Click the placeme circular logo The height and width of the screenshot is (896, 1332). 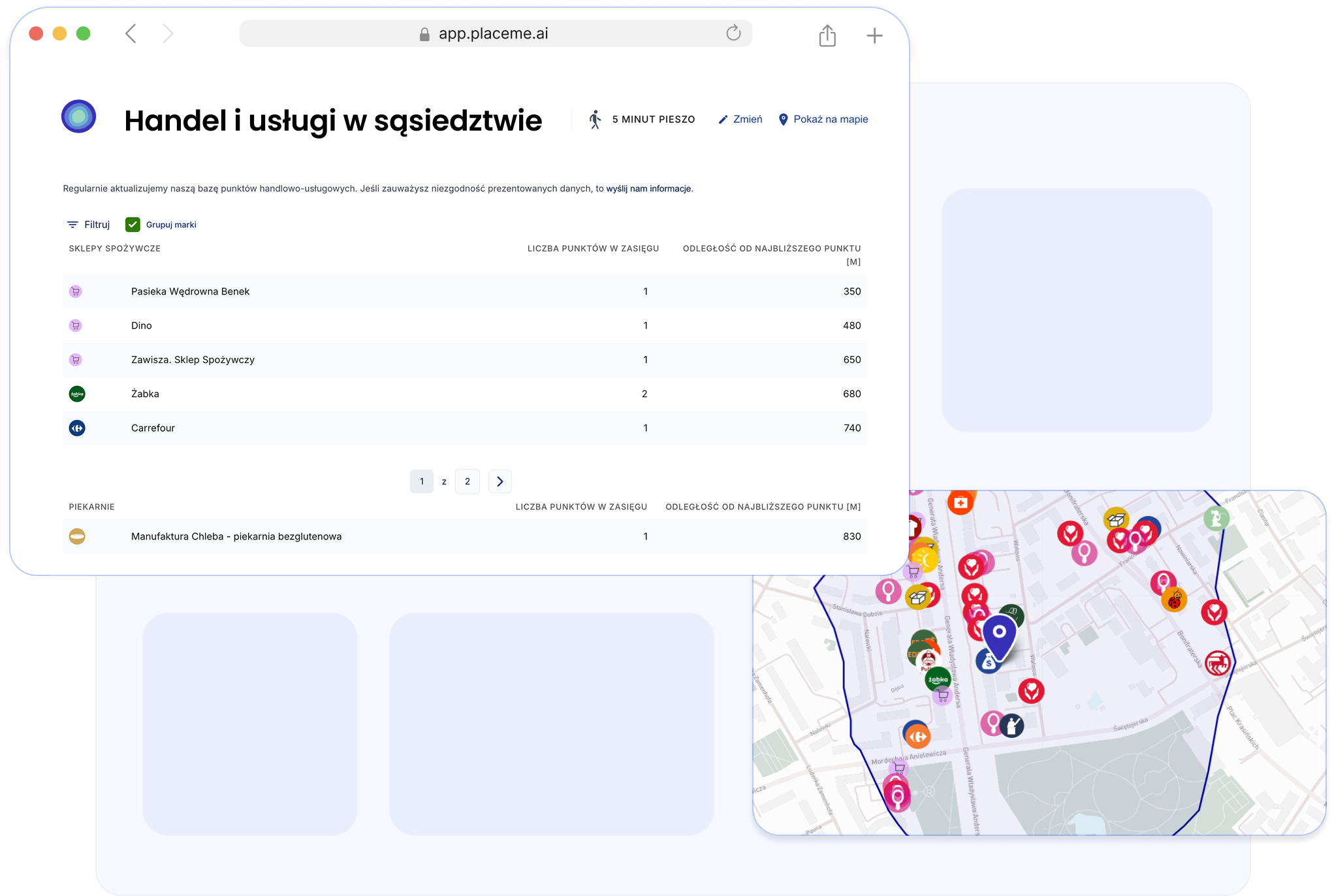point(78,117)
